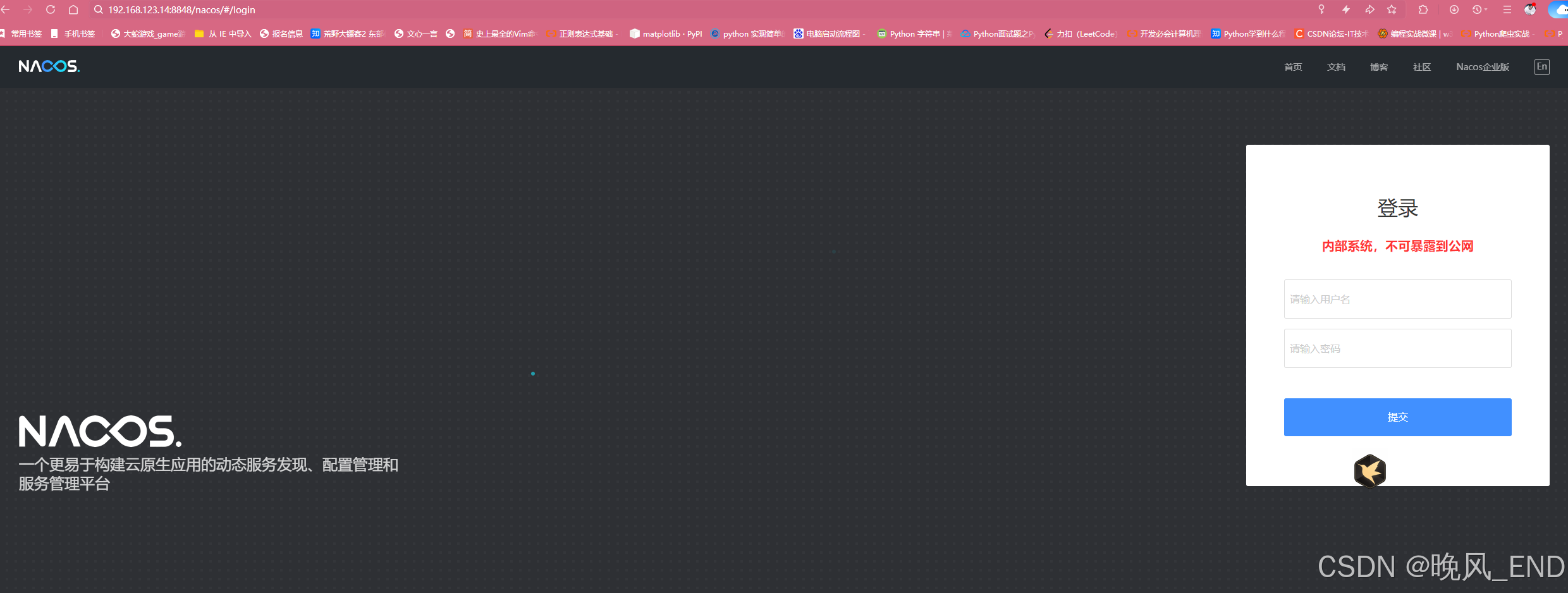Open 社区 in Nacos navigation

(x=1422, y=67)
